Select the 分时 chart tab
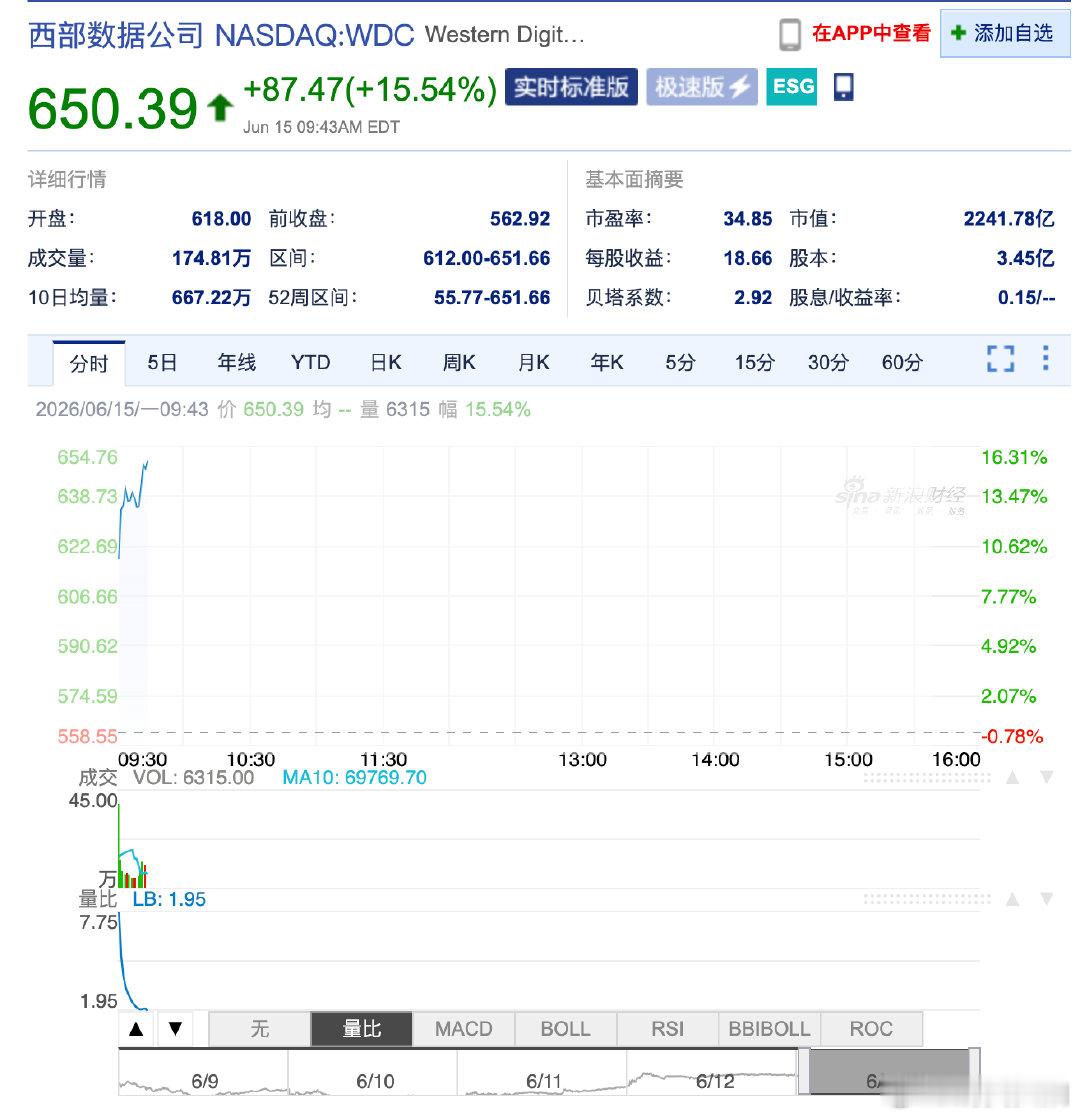This screenshot has height=1119, width=1080. pyautogui.click(x=89, y=363)
